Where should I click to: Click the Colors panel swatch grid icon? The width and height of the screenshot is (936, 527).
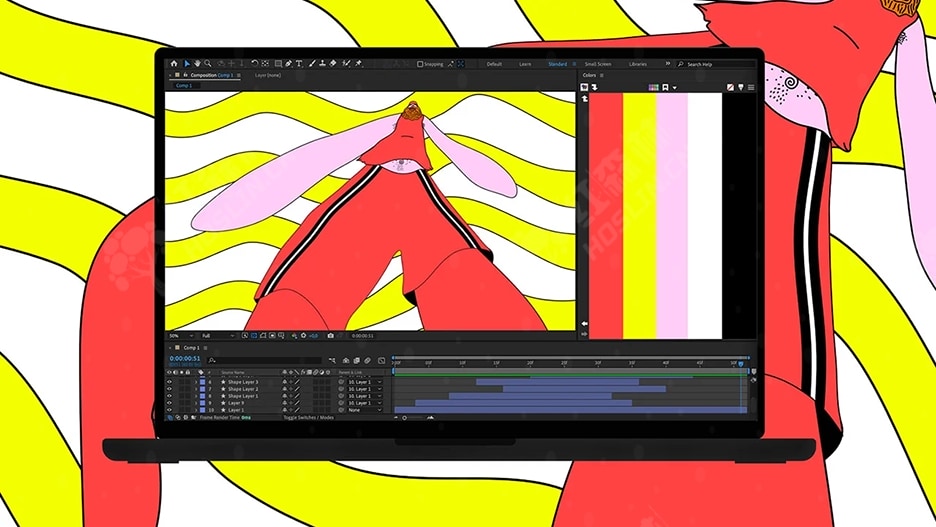pyautogui.click(x=654, y=87)
